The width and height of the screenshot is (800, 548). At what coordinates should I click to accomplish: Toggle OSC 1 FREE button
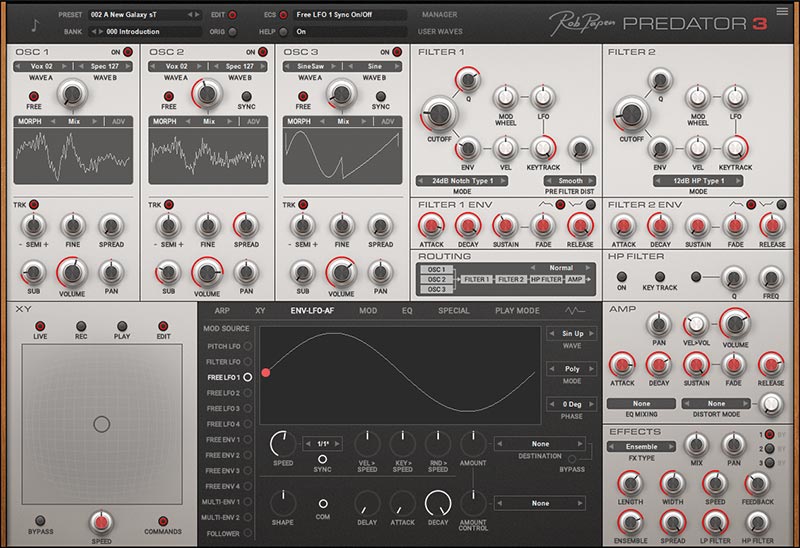34,96
